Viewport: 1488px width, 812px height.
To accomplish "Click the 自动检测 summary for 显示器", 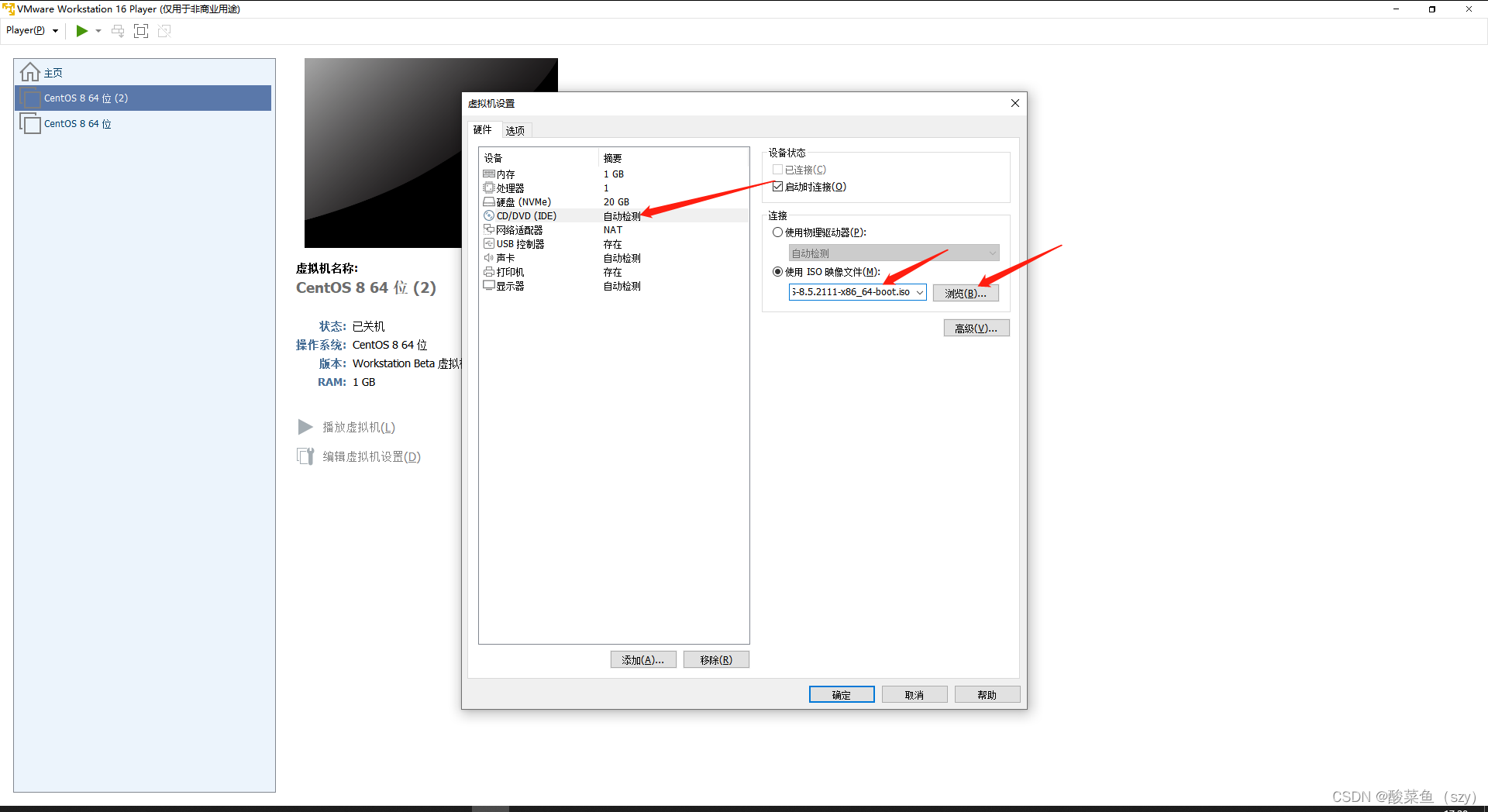I will (x=622, y=286).
